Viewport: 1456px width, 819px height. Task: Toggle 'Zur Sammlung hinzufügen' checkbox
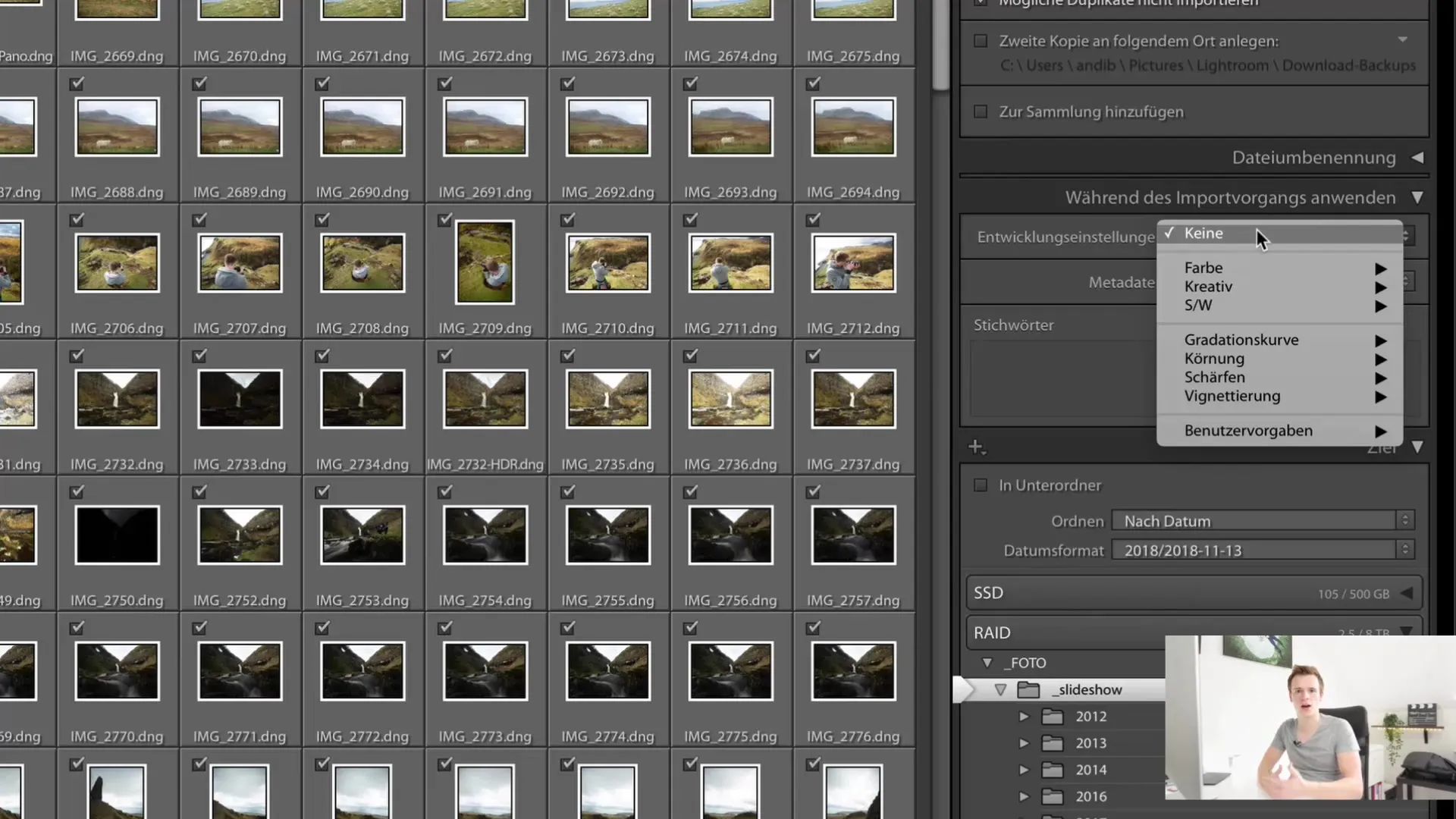981,111
